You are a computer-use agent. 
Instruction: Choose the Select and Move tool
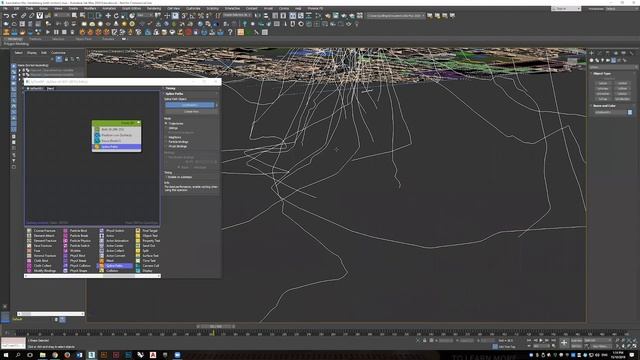(108, 16)
